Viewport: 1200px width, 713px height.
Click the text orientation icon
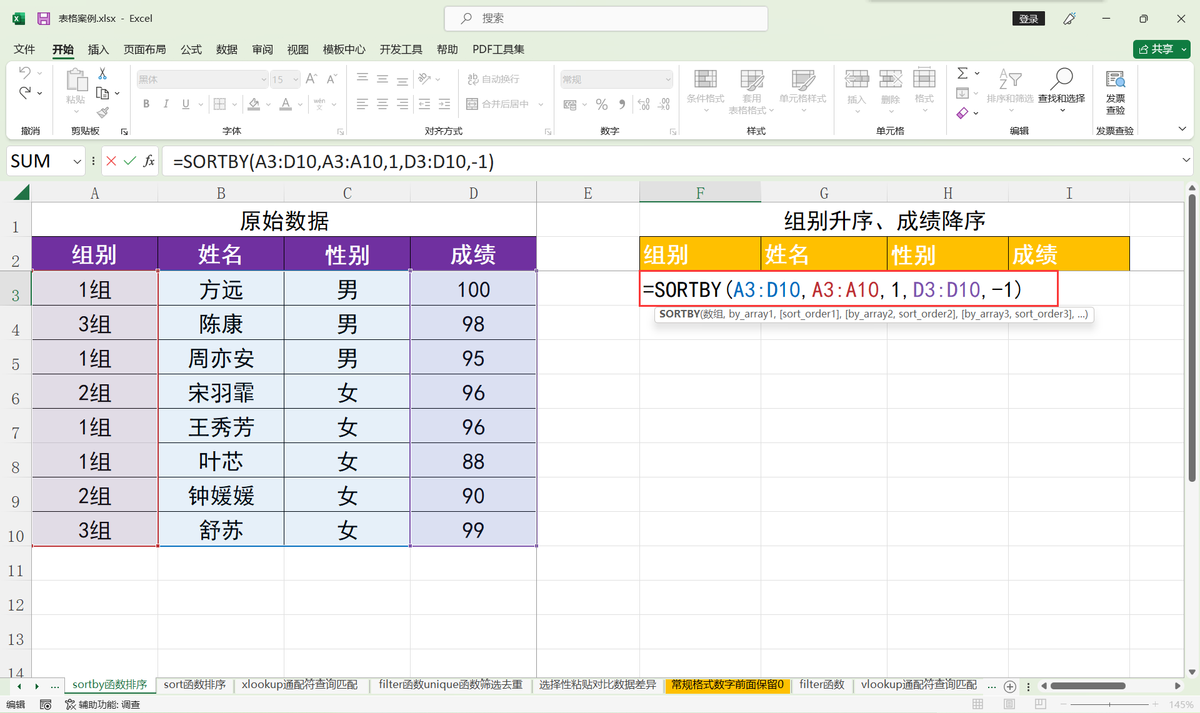(x=425, y=79)
